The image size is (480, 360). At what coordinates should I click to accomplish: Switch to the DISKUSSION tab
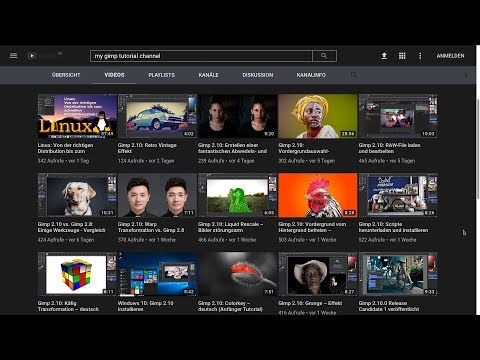click(258, 75)
